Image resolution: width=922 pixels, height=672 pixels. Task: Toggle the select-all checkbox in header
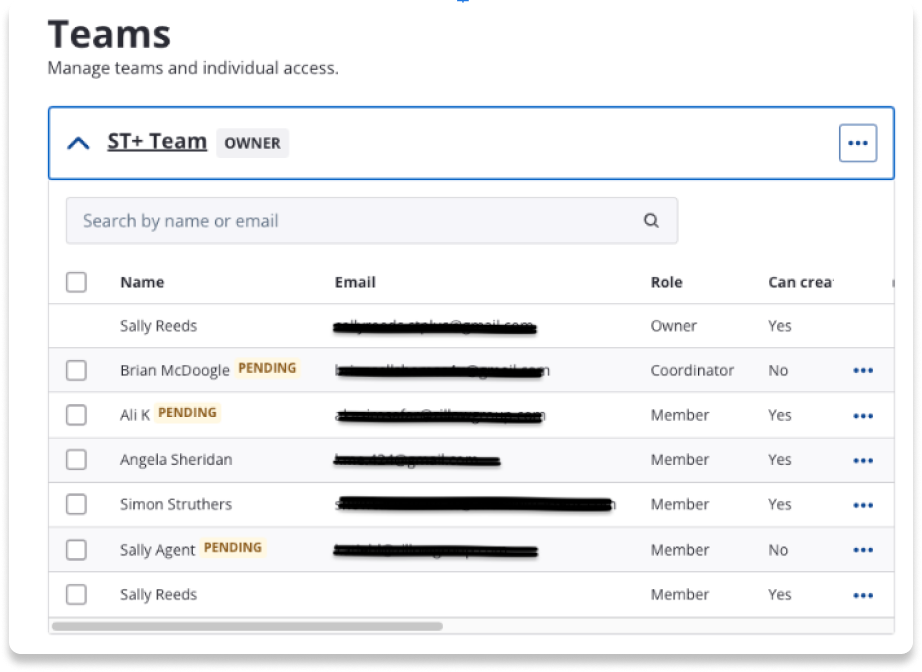click(x=77, y=282)
